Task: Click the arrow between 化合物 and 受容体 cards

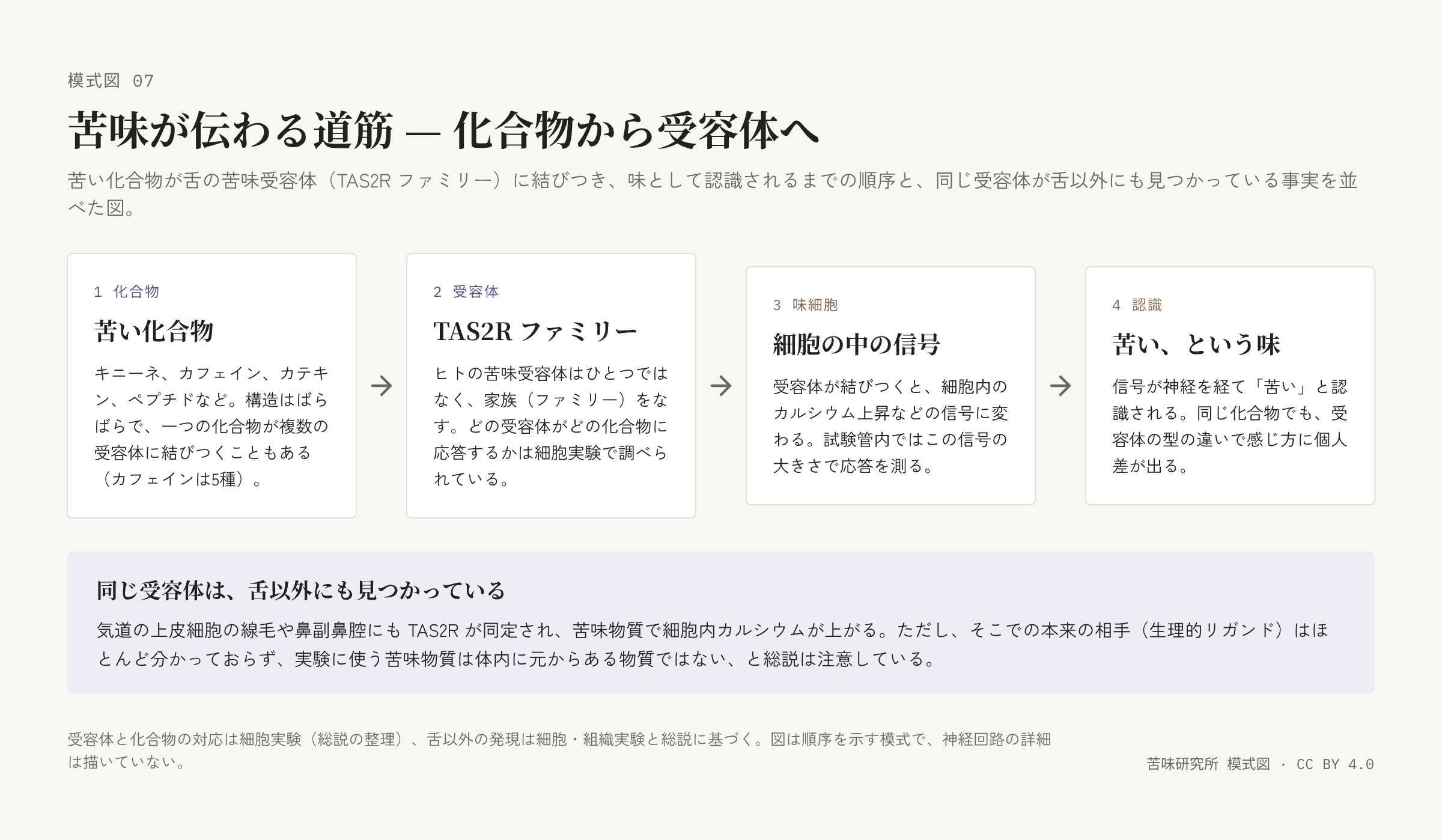Action: pyautogui.click(x=382, y=386)
